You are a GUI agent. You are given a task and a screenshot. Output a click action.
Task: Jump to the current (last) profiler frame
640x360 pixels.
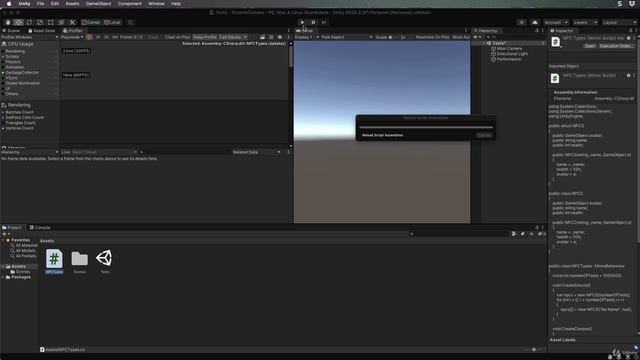[115, 37]
